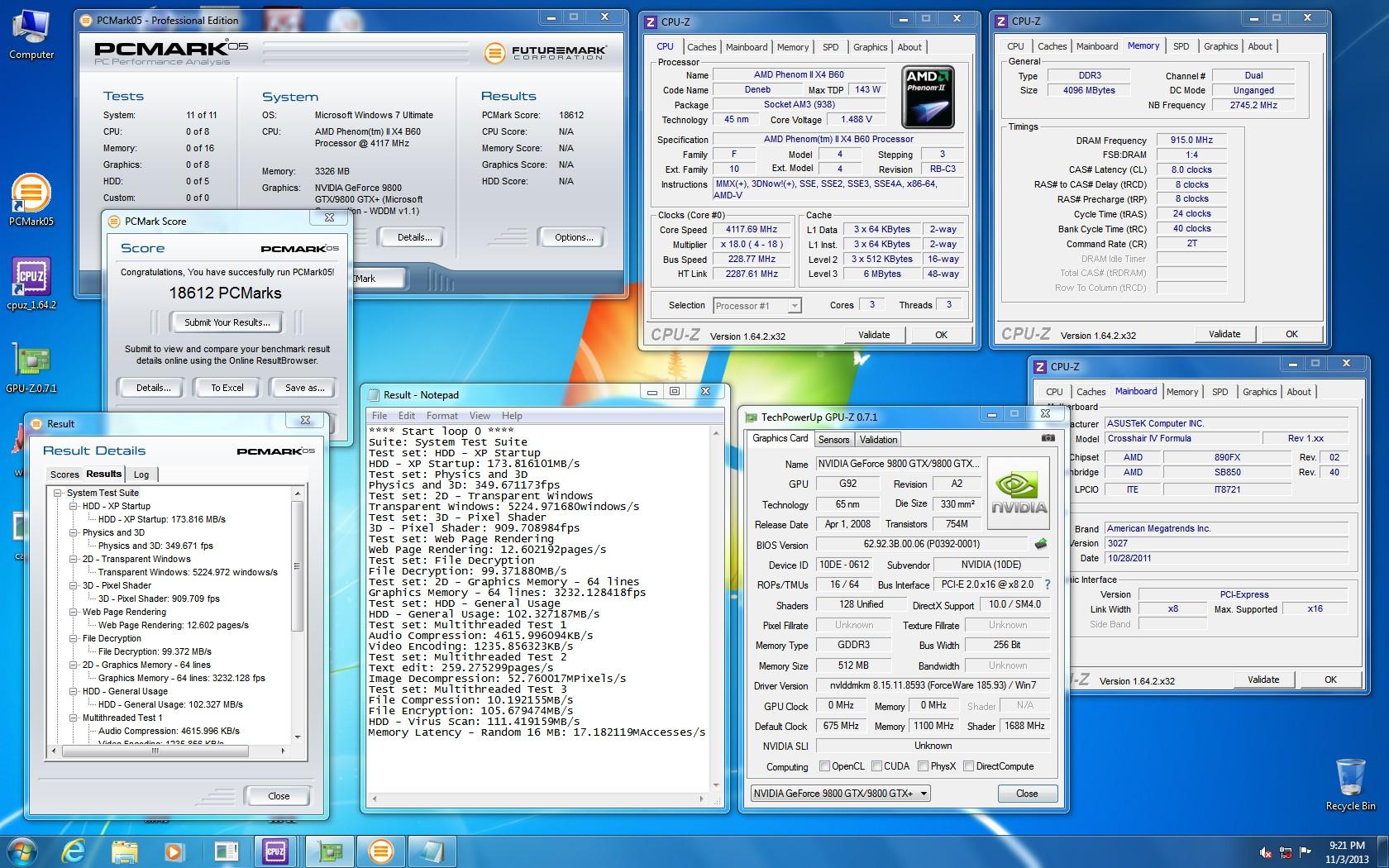Image resolution: width=1389 pixels, height=868 pixels.
Task: Open the File menu in Notepad
Action: click(x=379, y=416)
